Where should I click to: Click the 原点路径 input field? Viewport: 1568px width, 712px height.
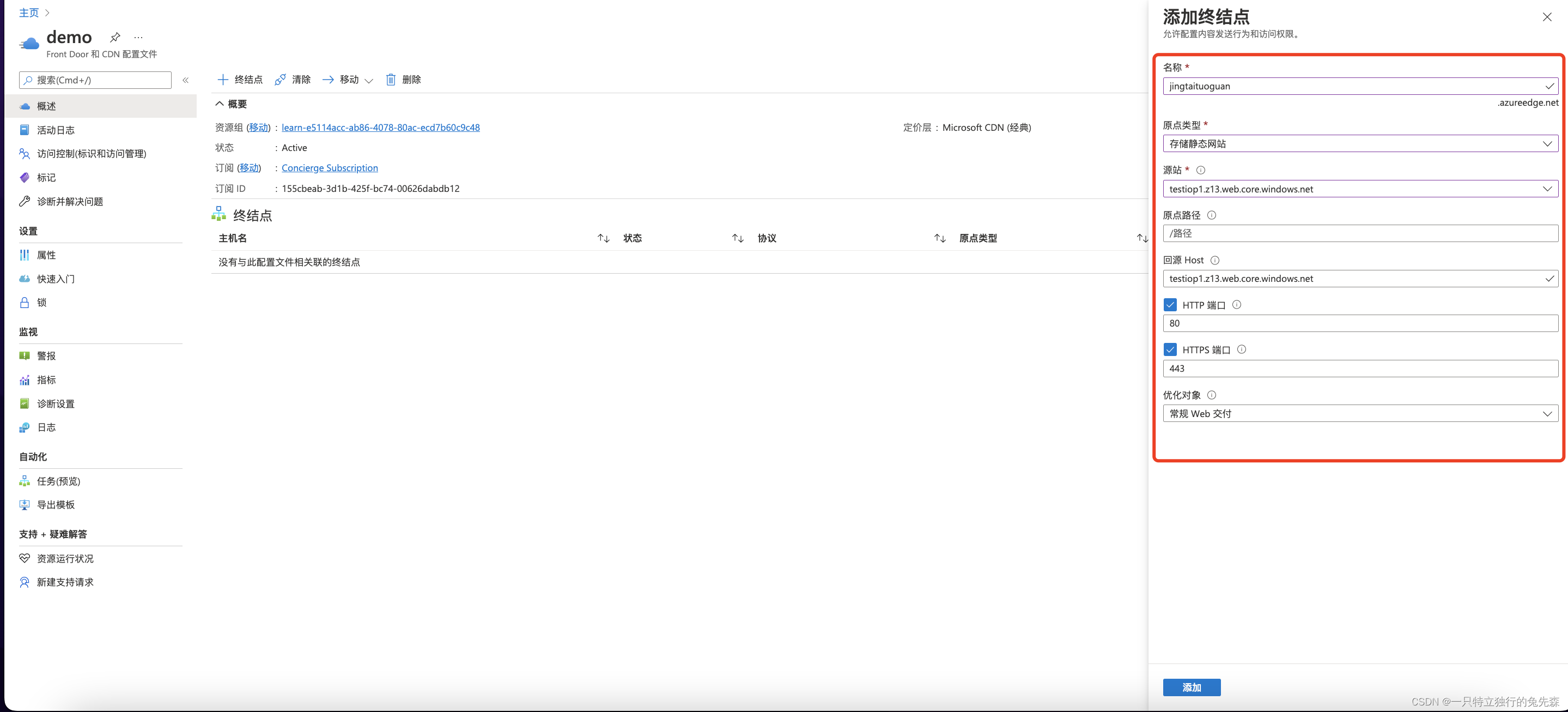pos(1360,233)
